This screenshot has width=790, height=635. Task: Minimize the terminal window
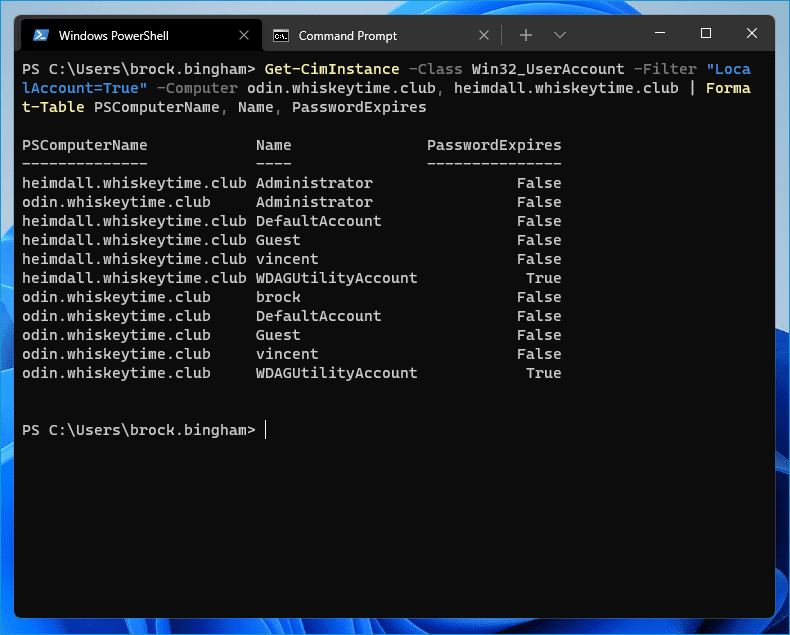pos(660,33)
